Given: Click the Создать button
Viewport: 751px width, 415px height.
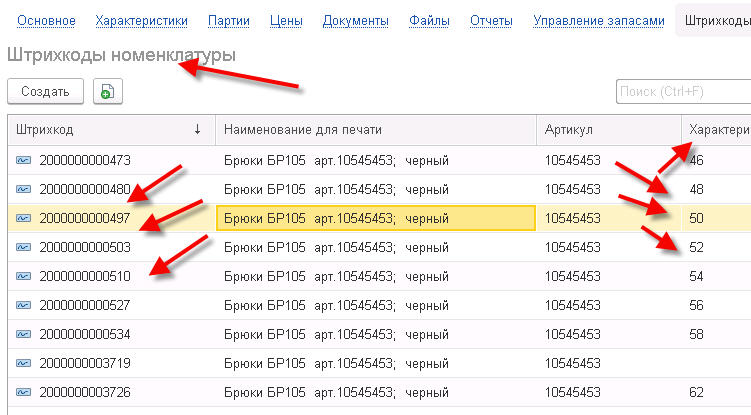Looking at the screenshot, I should pyautogui.click(x=46, y=91).
